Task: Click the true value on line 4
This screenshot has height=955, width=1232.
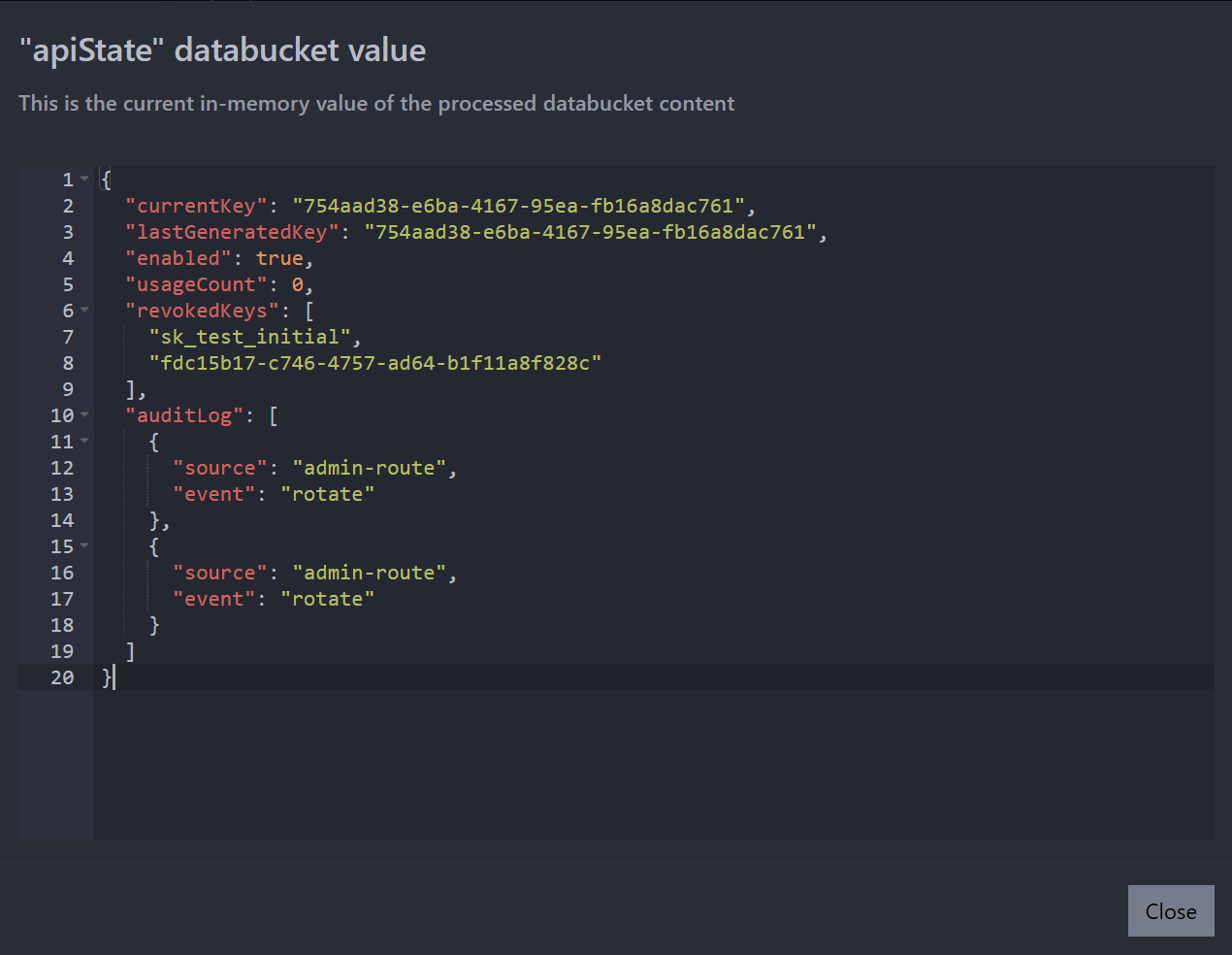Action: [279, 258]
